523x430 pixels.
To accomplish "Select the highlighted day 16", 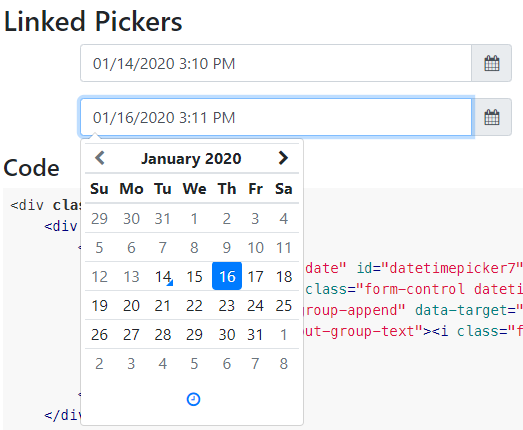I will (x=227, y=276).
